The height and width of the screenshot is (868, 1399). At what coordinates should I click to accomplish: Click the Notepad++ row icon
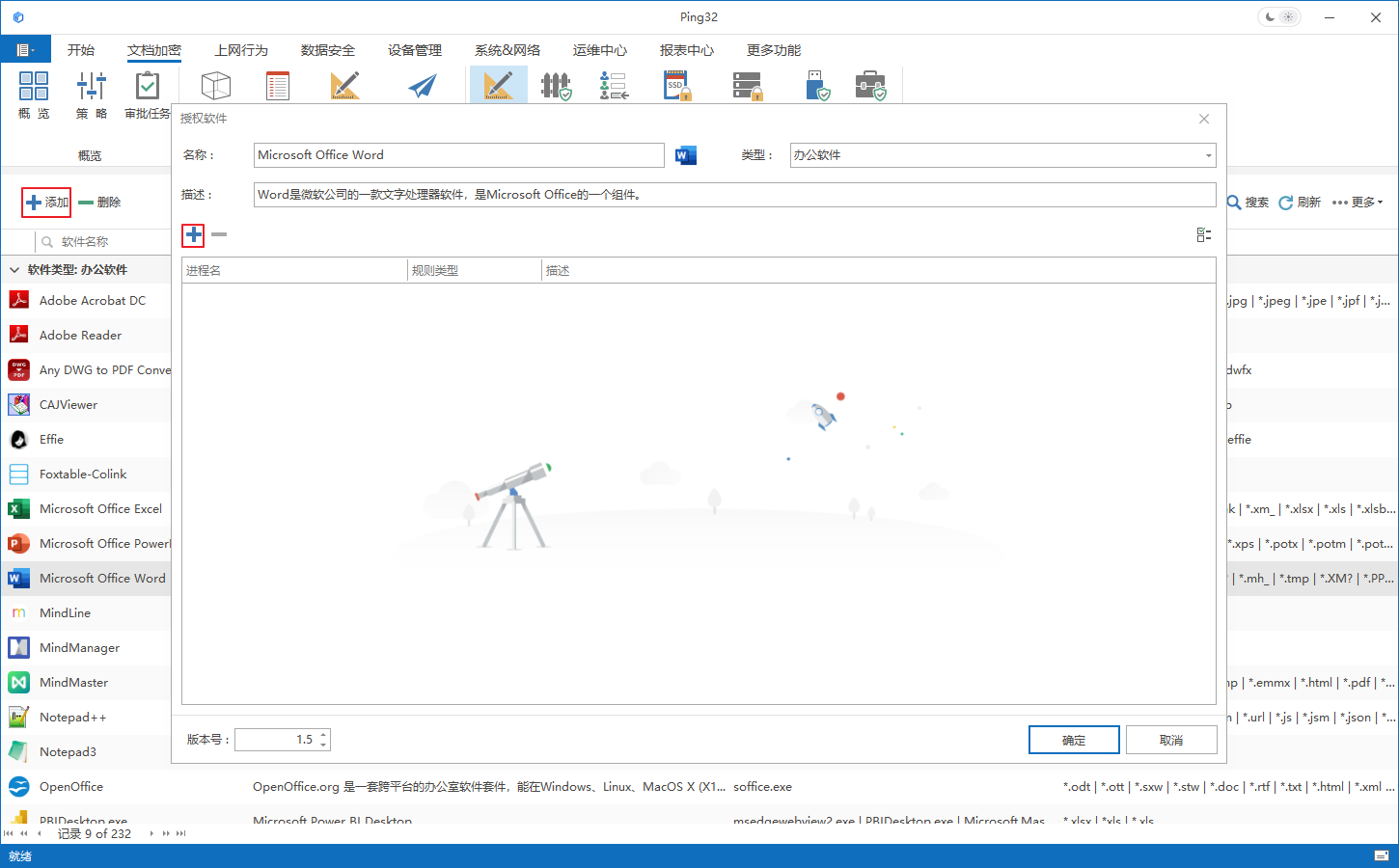18,717
